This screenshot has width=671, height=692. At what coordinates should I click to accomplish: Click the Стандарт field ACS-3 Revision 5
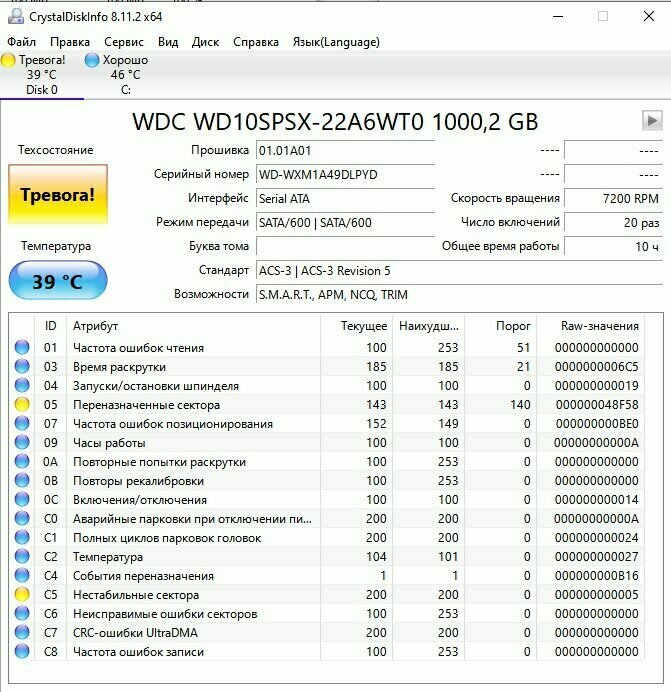coord(459,270)
